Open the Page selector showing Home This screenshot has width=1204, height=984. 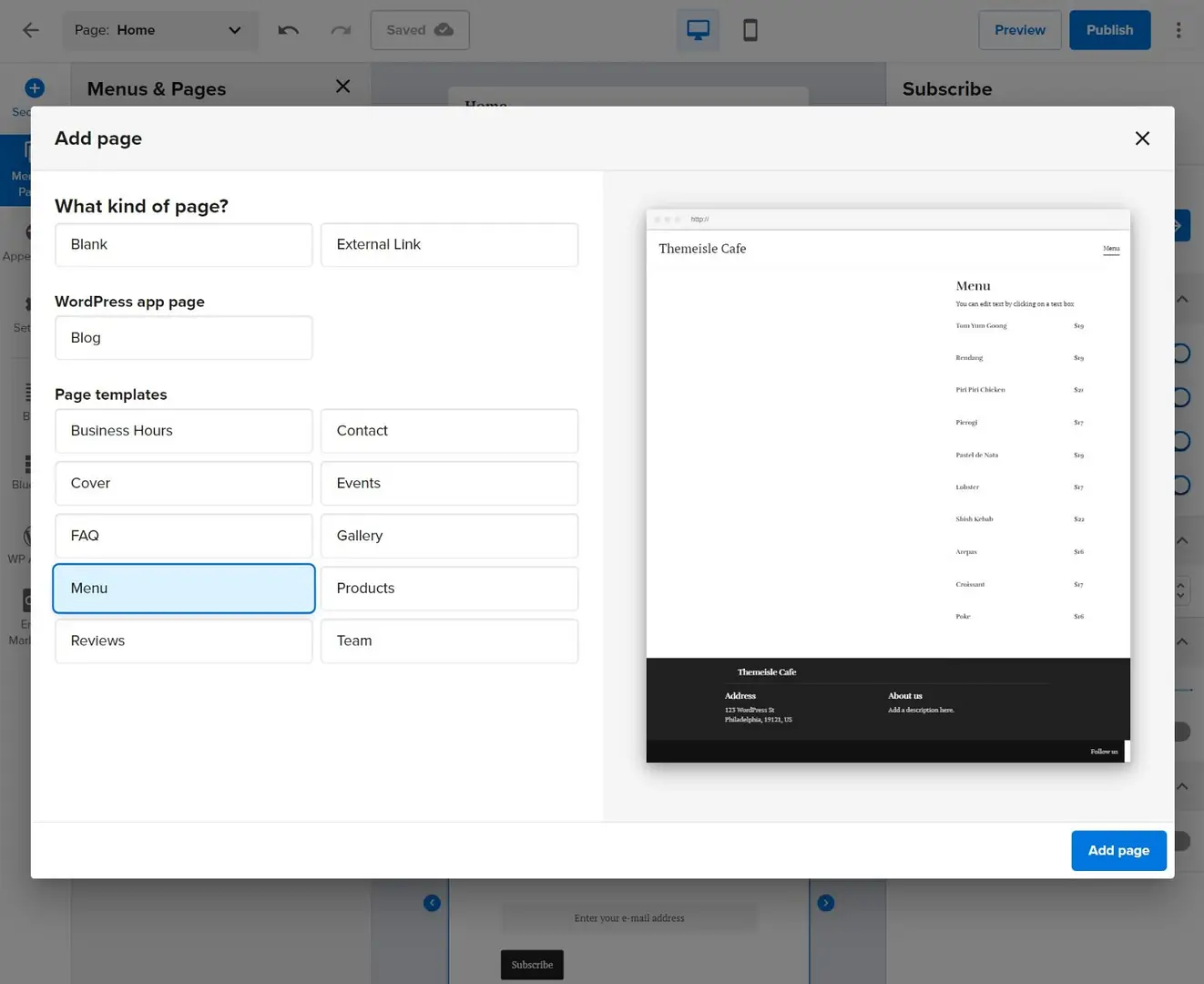[160, 29]
